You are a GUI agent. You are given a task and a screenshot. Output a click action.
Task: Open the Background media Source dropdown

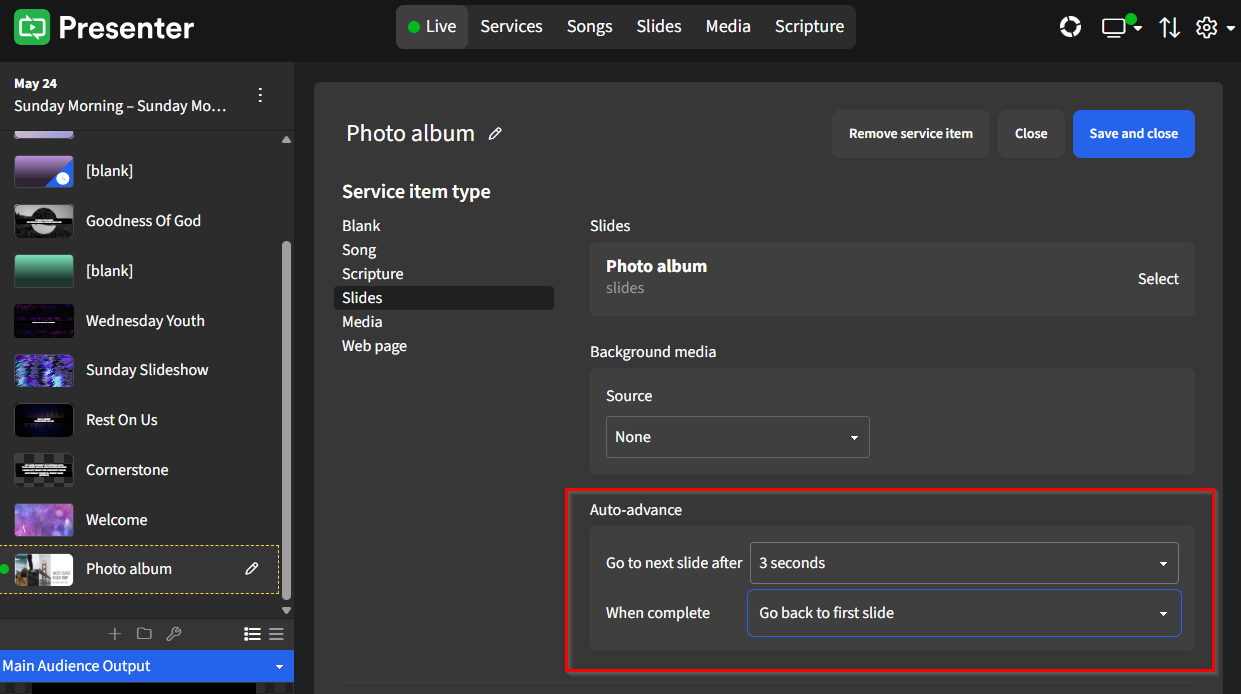pyautogui.click(x=737, y=437)
